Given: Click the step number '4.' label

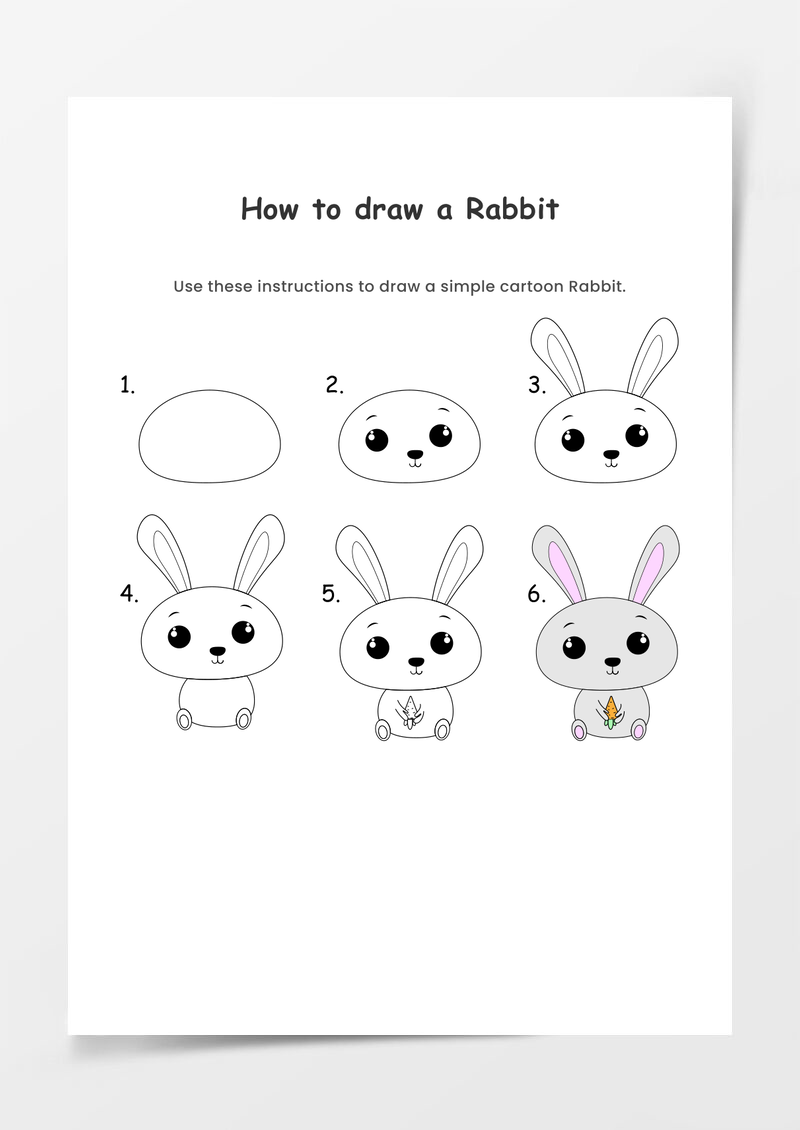Looking at the screenshot, I should 129,594.
